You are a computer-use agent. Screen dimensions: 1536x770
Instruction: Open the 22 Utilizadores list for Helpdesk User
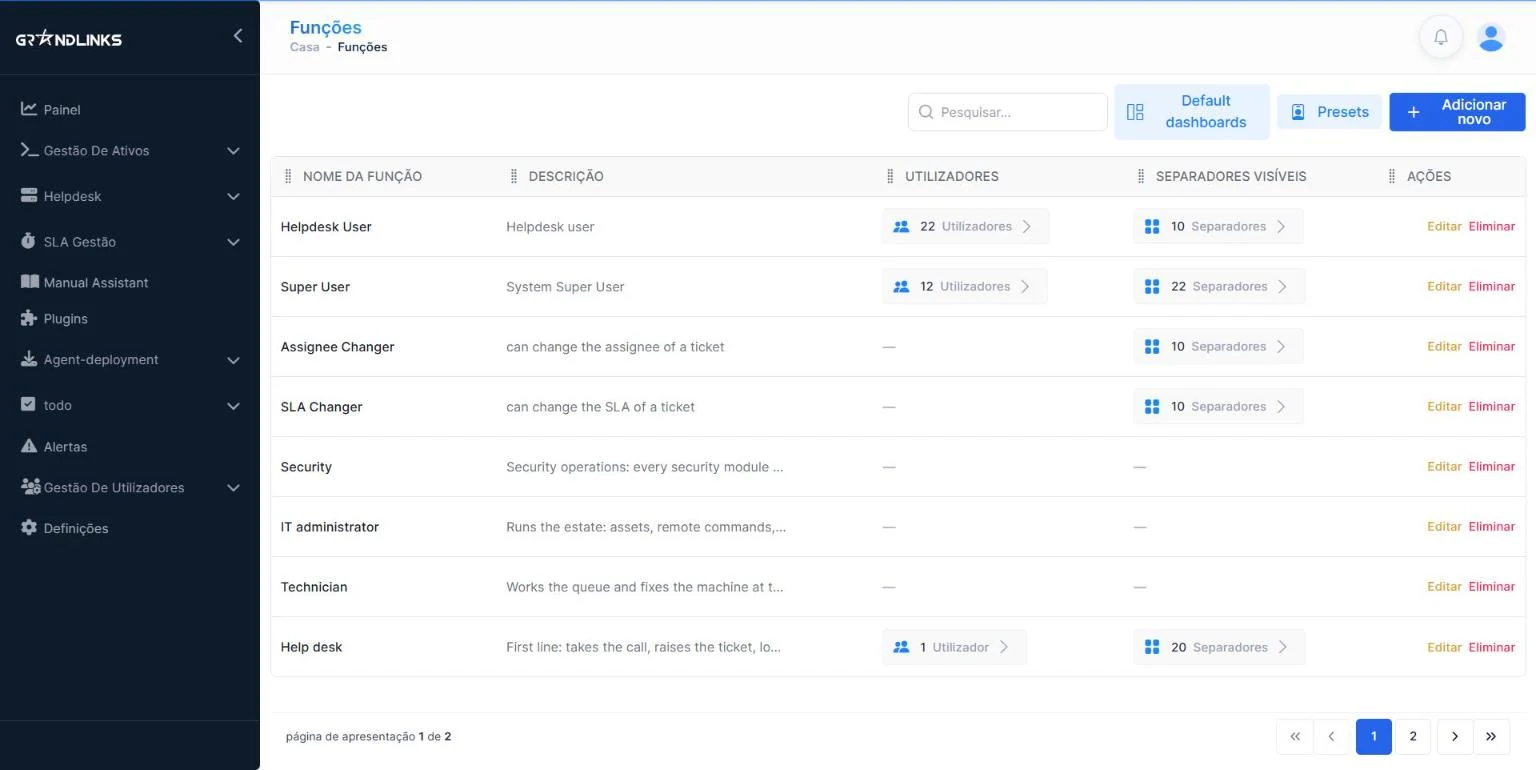[965, 226]
